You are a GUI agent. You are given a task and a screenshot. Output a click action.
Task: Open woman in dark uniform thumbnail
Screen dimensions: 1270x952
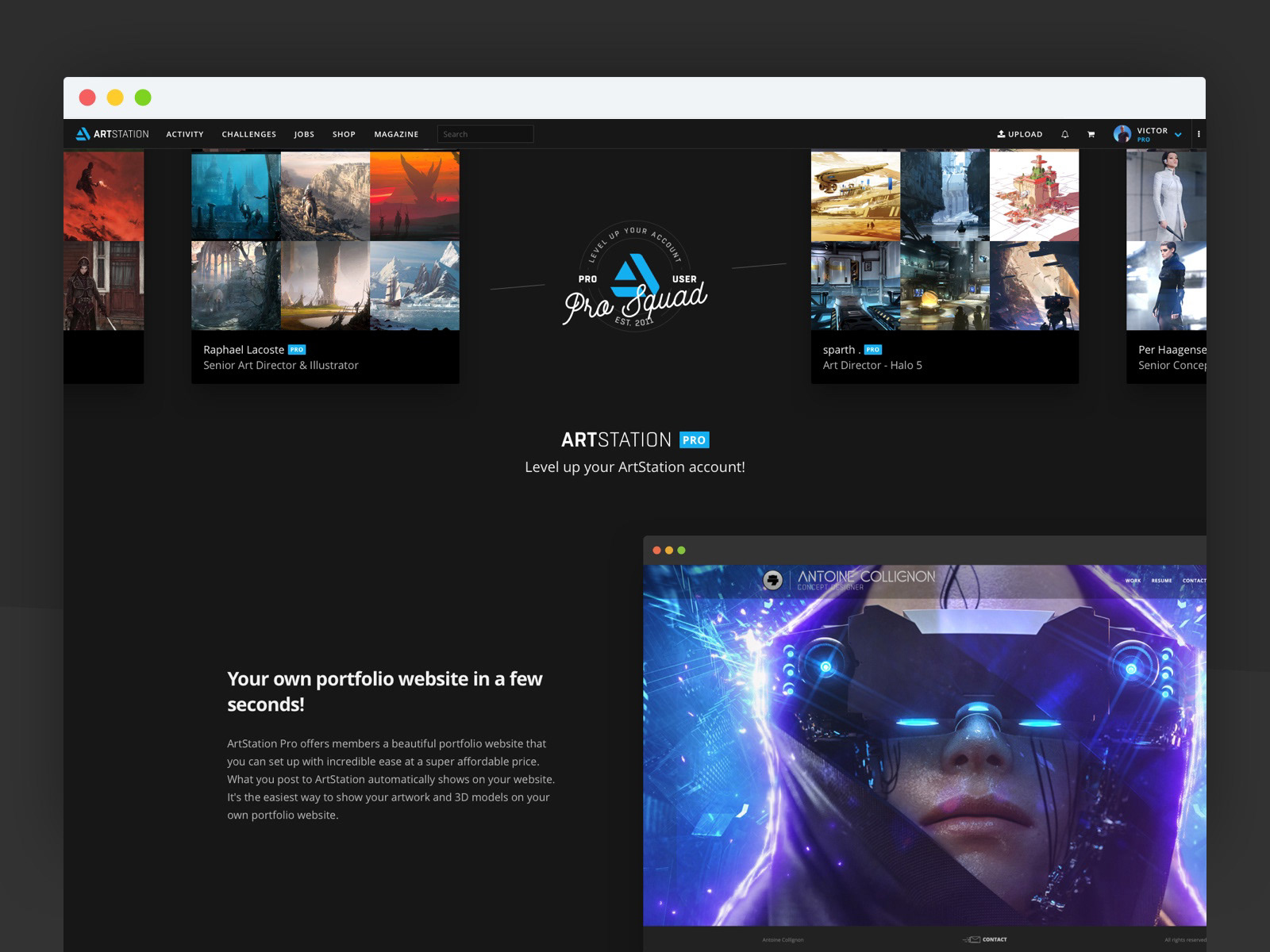pyautogui.click(x=1167, y=286)
